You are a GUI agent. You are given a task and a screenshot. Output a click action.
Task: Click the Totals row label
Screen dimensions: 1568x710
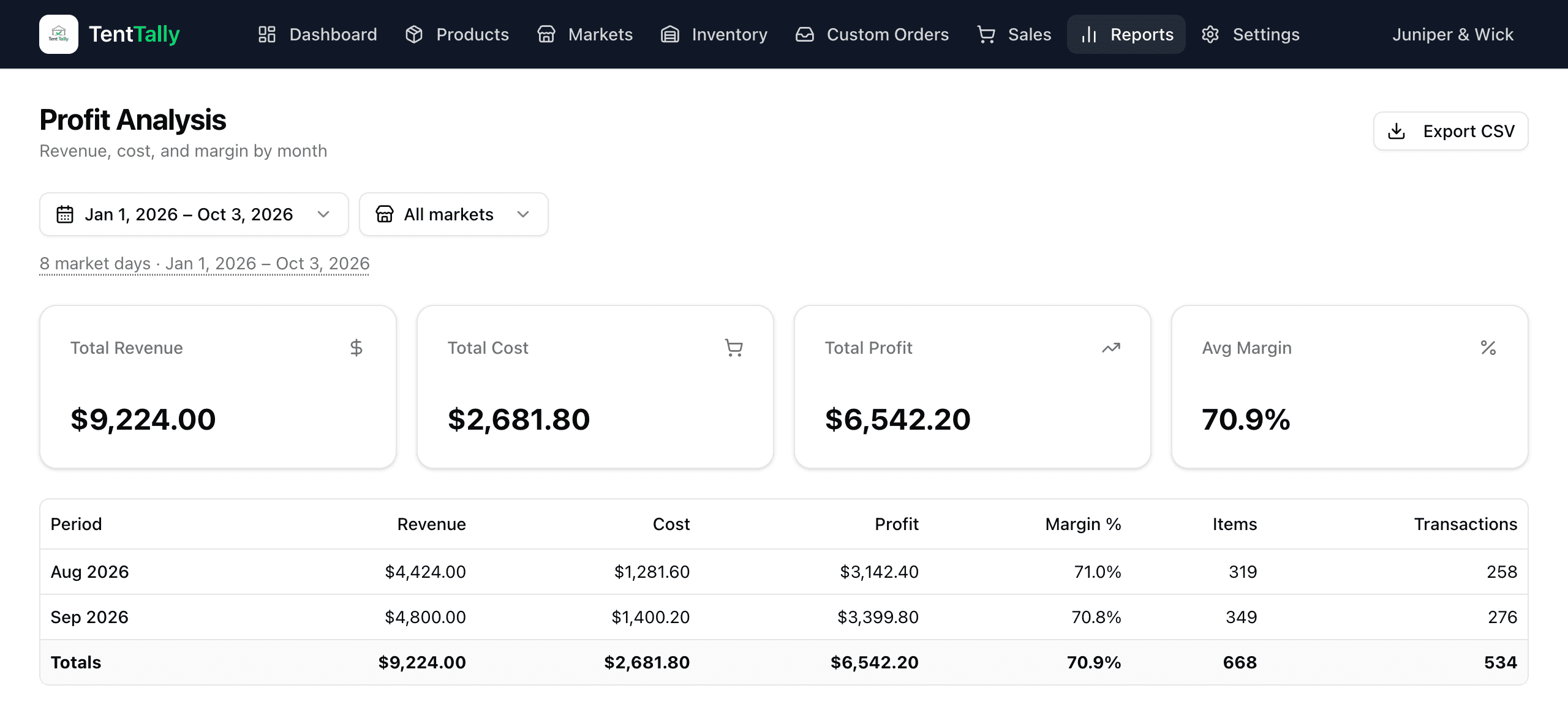click(76, 662)
